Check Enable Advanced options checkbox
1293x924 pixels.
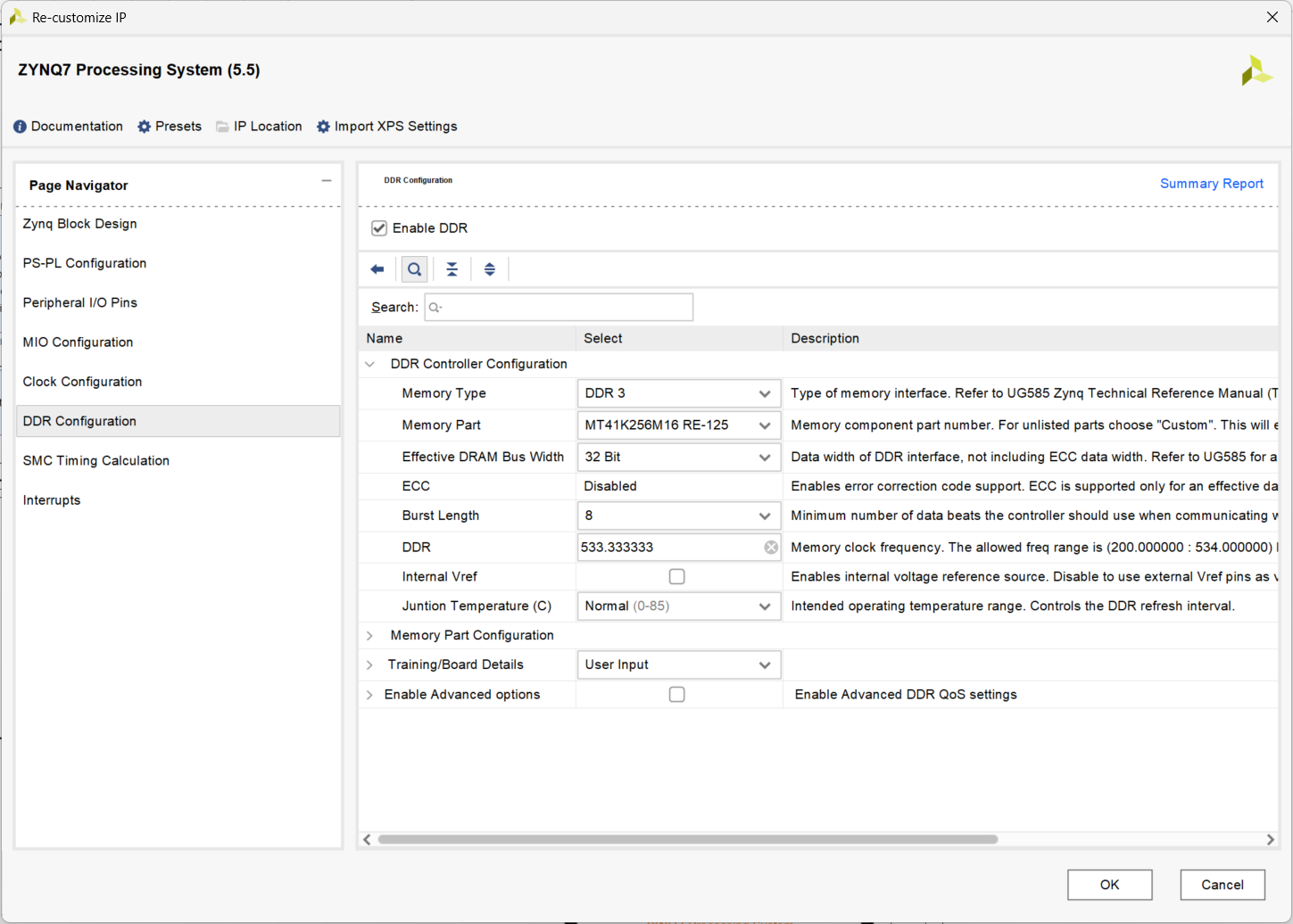point(677,695)
